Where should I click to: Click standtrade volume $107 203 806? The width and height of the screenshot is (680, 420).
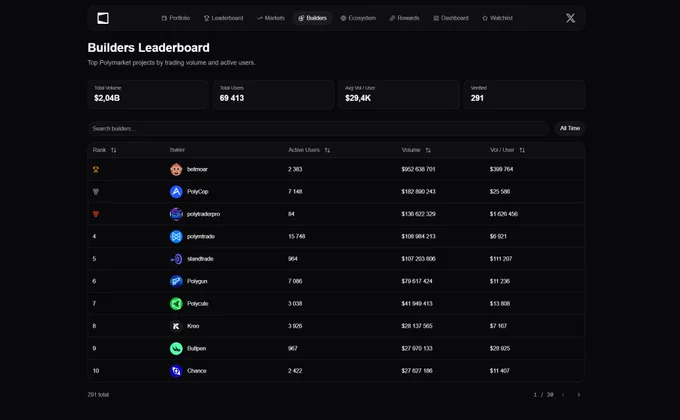click(418, 259)
